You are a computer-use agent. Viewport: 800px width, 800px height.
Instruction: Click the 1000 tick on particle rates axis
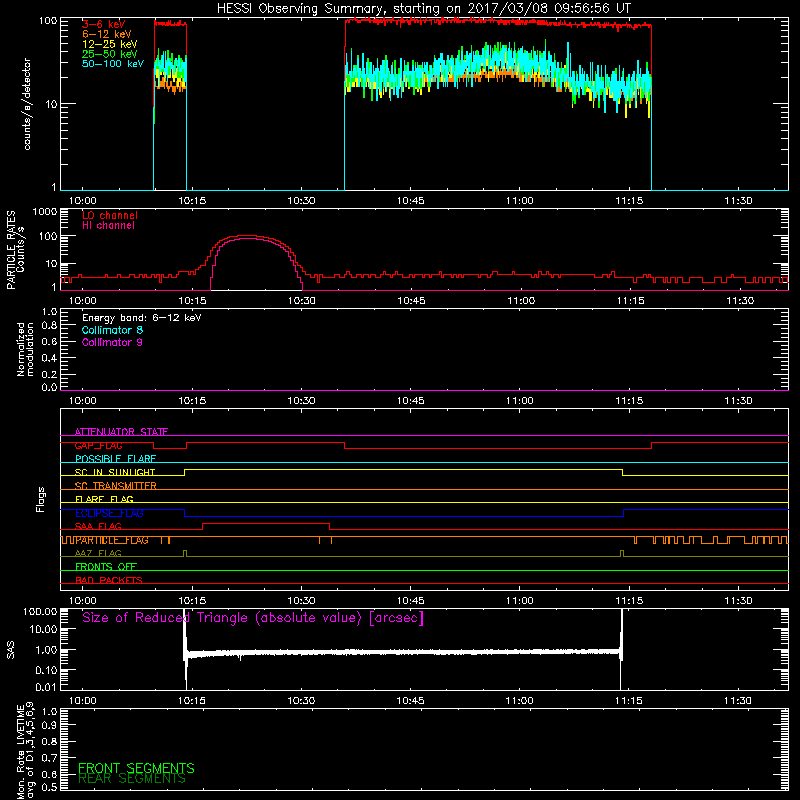[x=45, y=212]
